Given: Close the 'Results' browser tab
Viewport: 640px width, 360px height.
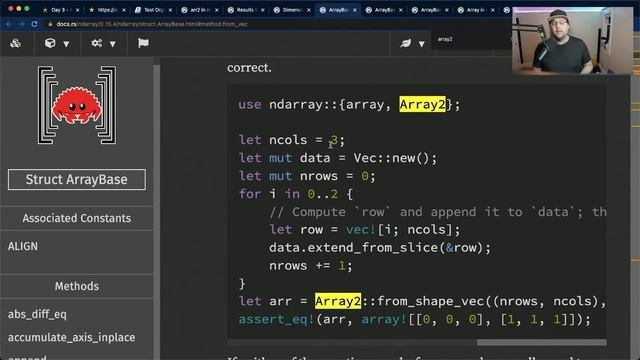Looking at the screenshot, I should click(262, 10).
